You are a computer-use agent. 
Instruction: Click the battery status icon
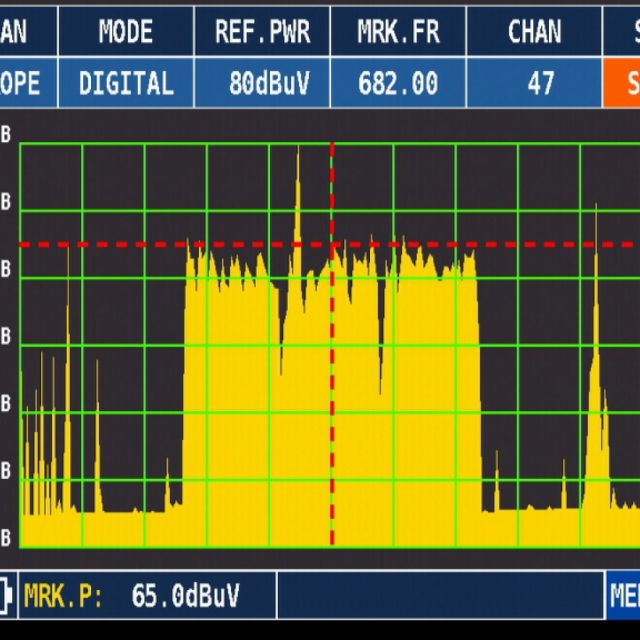[x=8, y=596]
